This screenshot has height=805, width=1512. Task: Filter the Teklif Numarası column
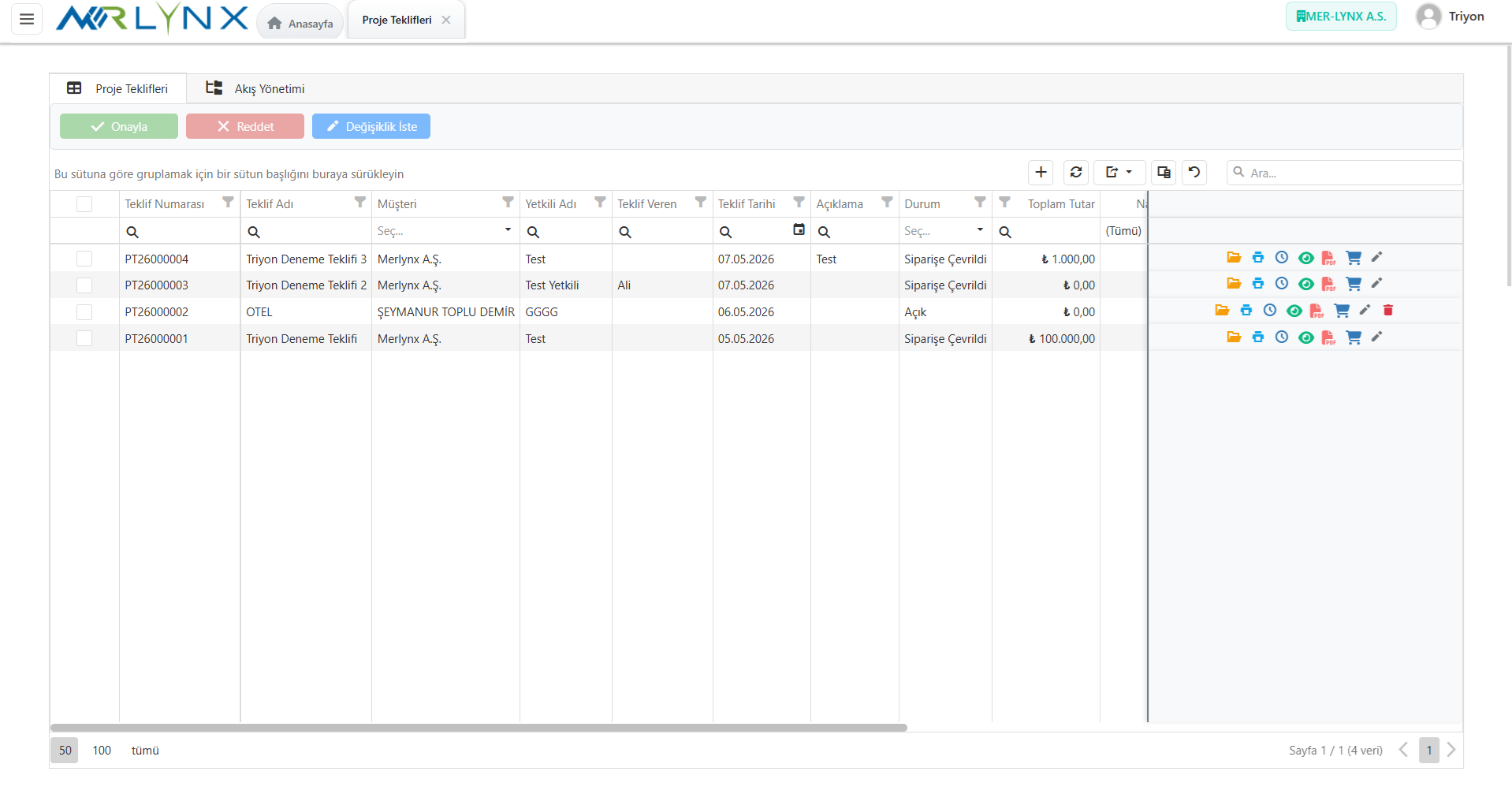coord(228,203)
